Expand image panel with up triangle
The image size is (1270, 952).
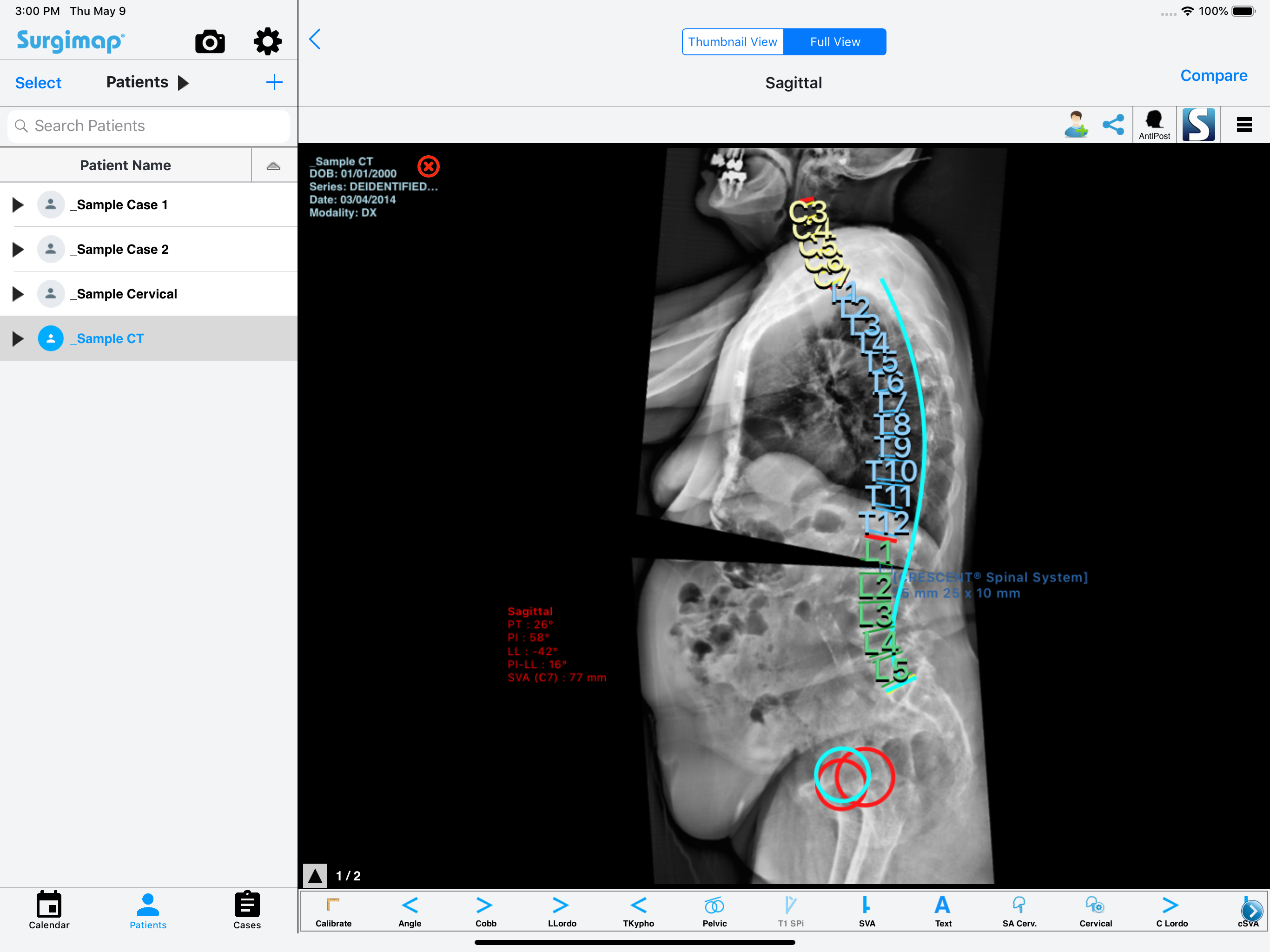point(315,876)
